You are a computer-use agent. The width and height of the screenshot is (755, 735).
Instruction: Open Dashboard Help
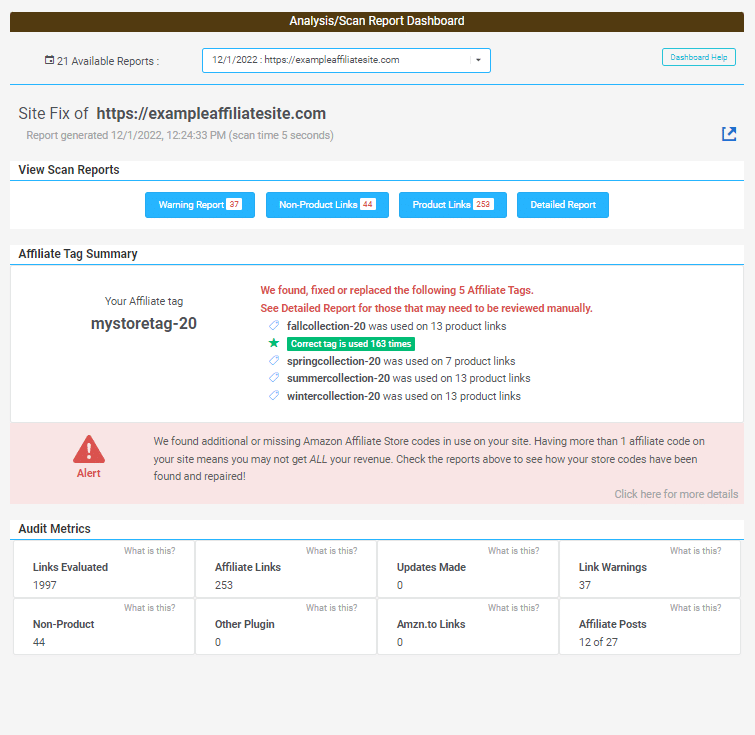698,57
